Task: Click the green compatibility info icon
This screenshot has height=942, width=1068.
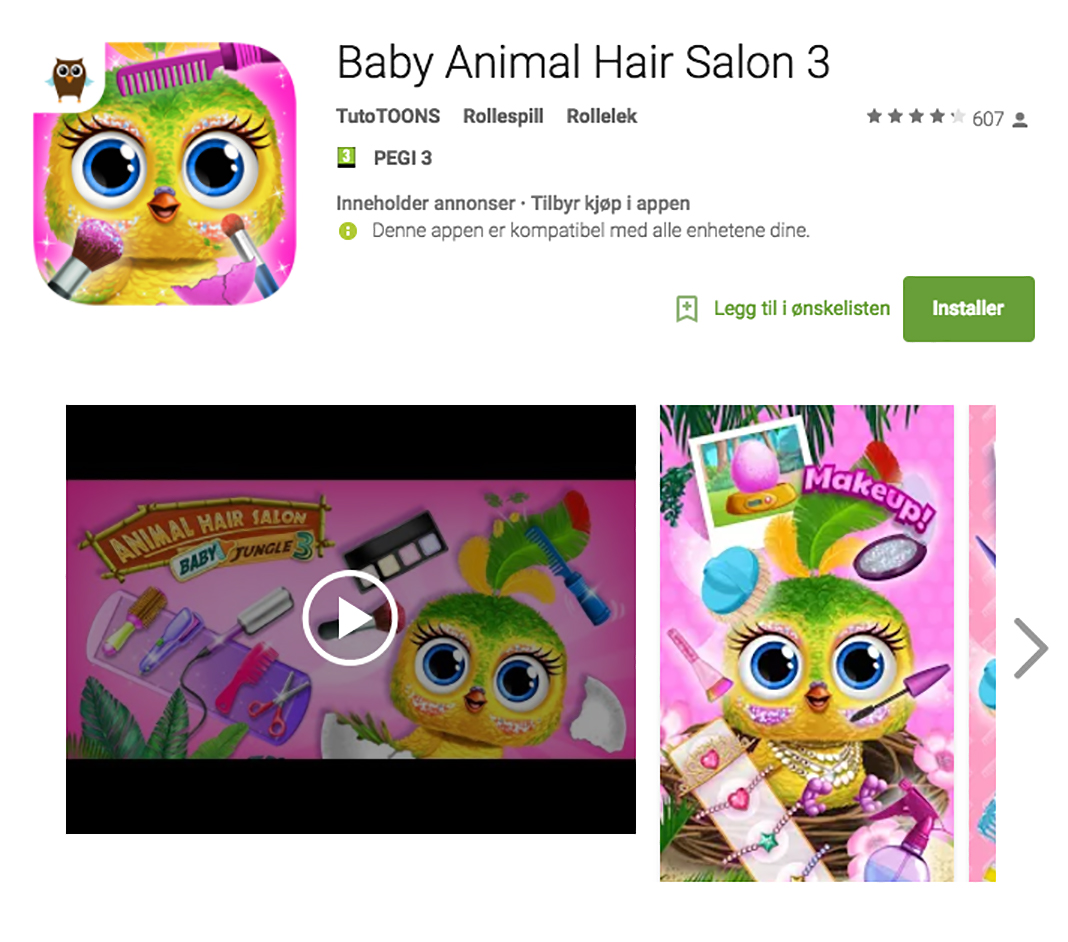Action: (347, 231)
